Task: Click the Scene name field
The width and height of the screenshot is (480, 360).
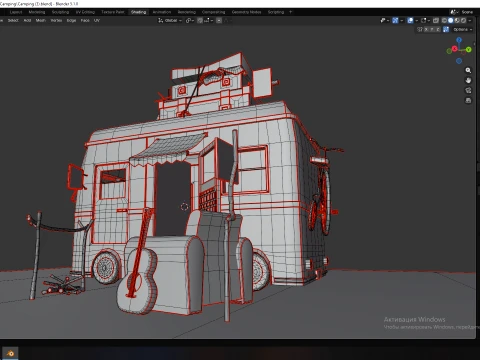Action: tap(467, 12)
